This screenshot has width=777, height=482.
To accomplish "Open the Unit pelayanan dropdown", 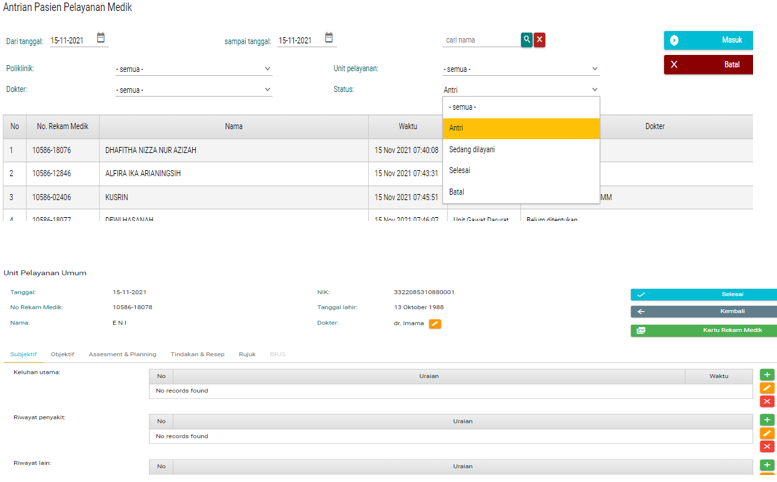I will (520, 69).
